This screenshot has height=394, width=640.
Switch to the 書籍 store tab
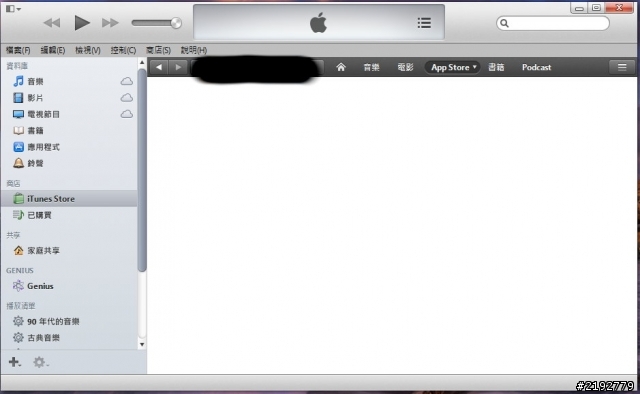click(x=496, y=67)
